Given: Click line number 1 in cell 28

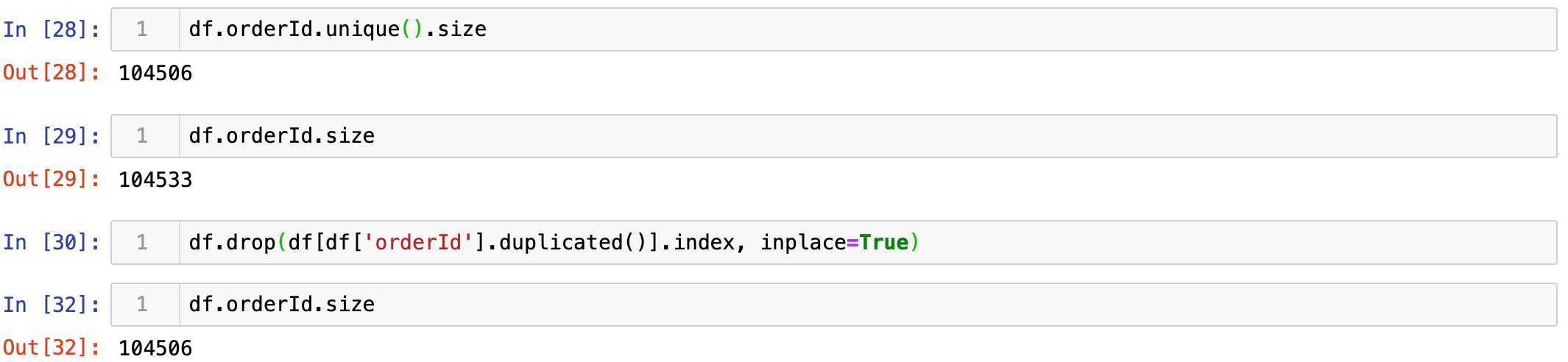Looking at the screenshot, I should pos(142,29).
